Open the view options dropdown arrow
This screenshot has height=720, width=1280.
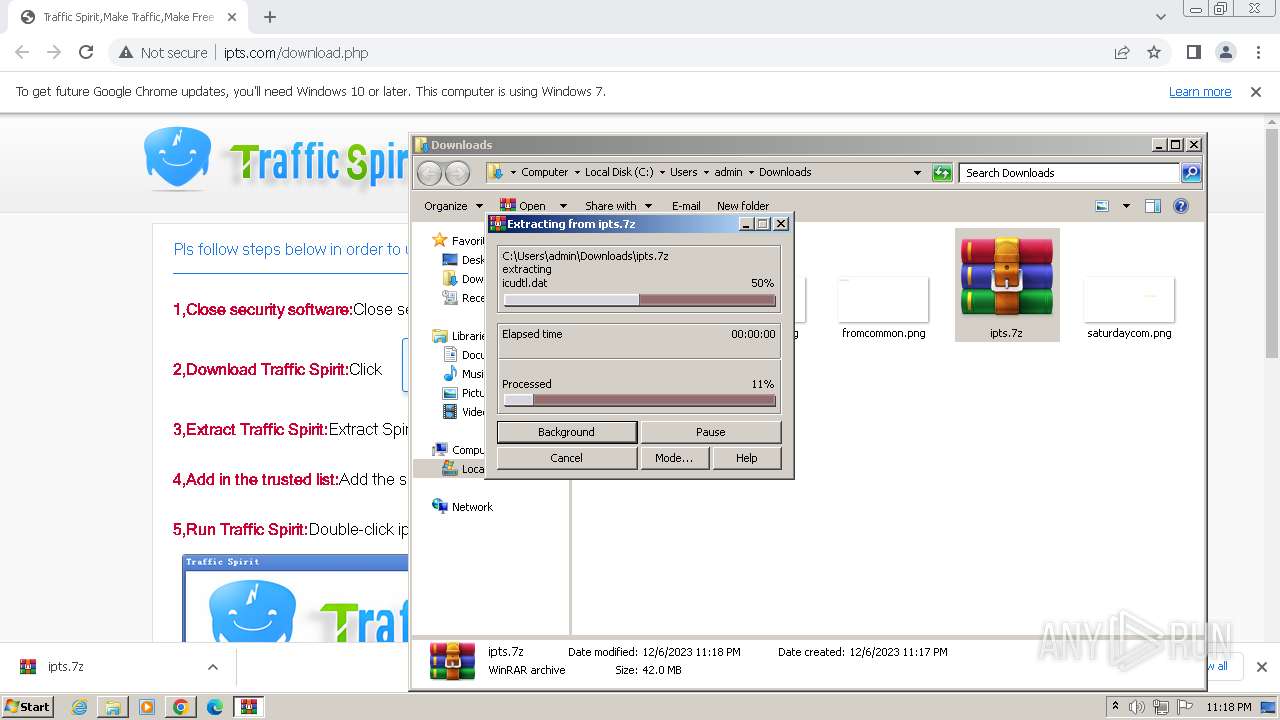coord(1126,206)
